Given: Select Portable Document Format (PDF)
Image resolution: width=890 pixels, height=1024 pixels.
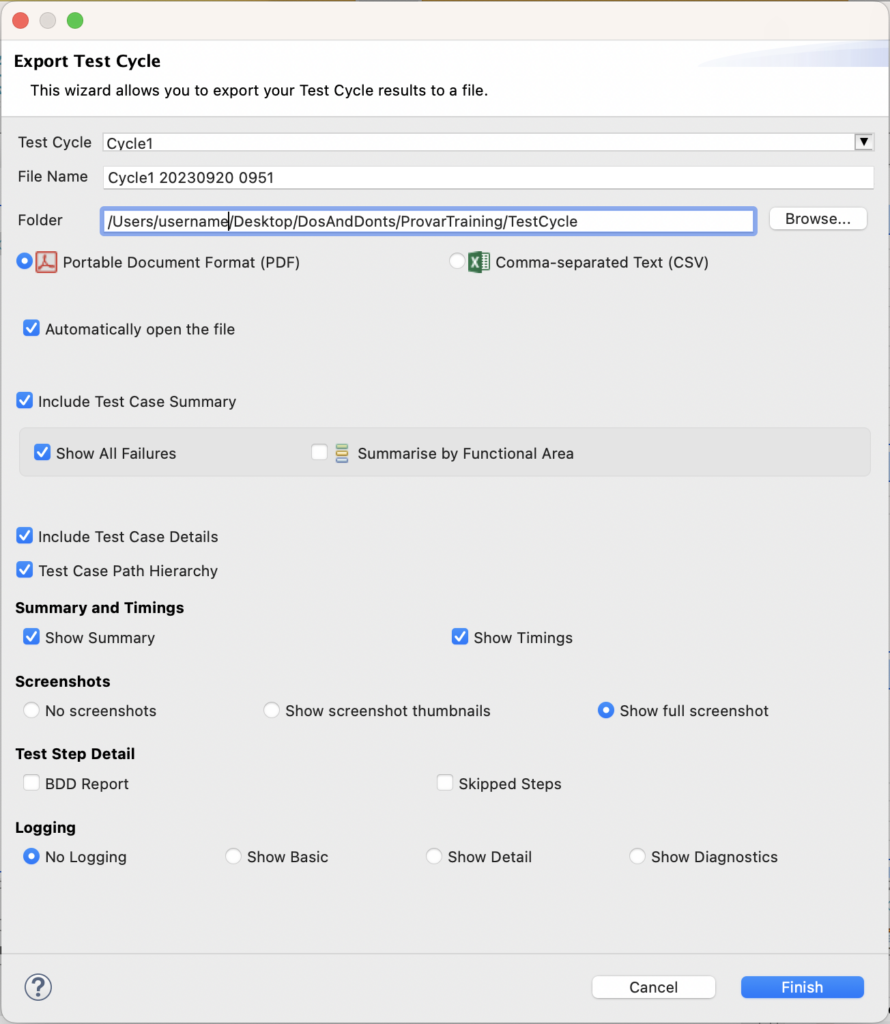Looking at the screenshot, I should click(22, 261).
